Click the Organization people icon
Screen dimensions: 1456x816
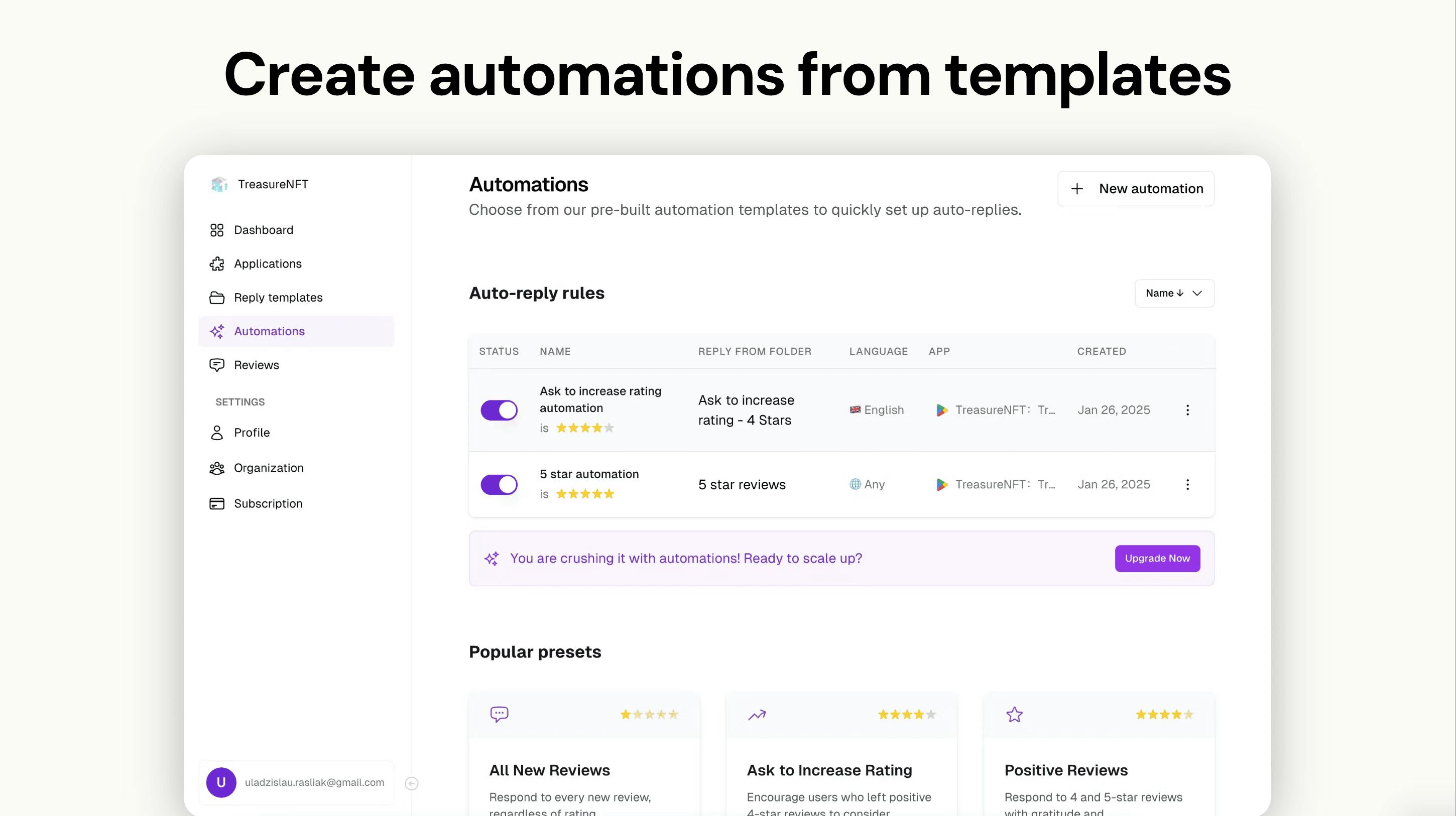(x=216, y=468)
